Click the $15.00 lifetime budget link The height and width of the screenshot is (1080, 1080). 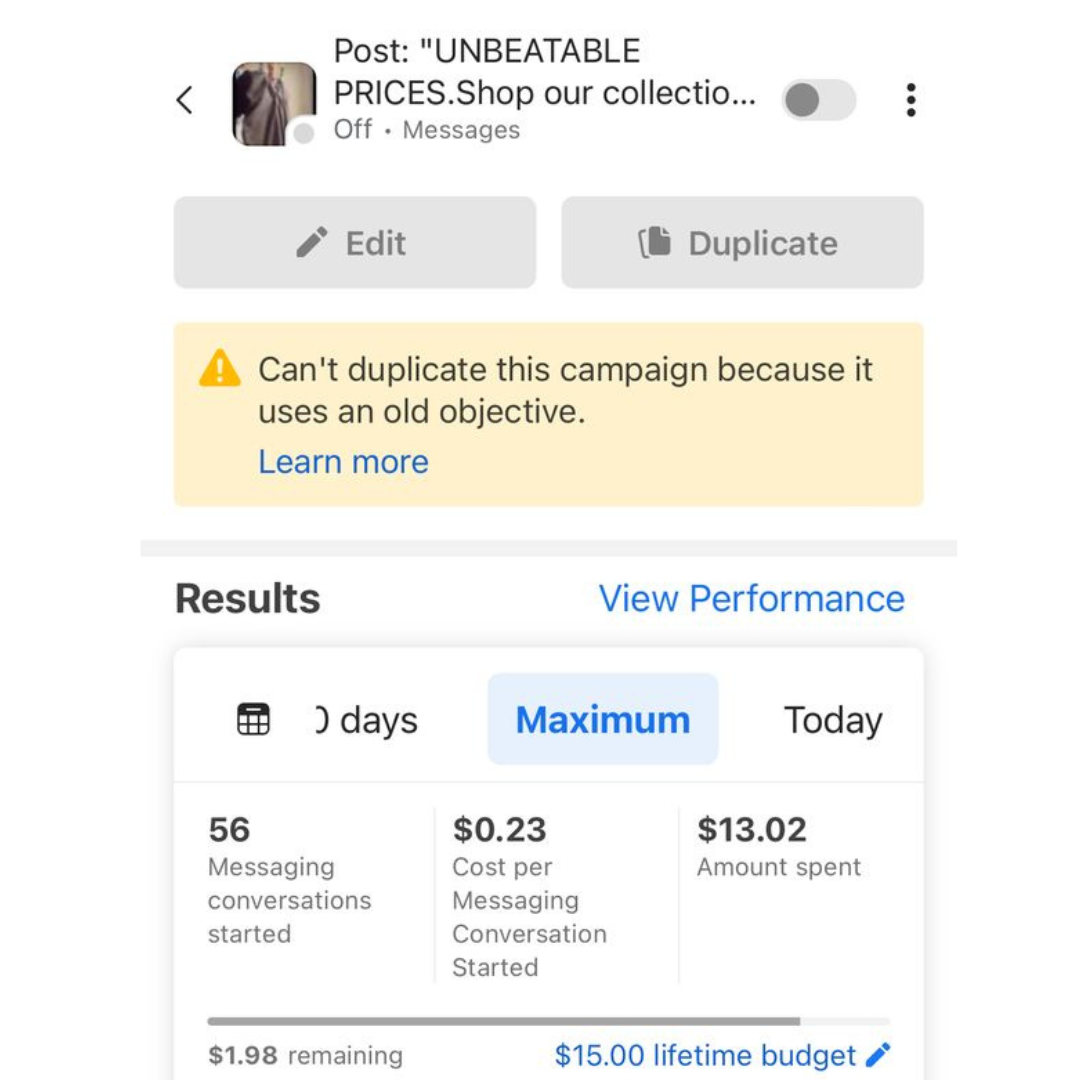[705, 1055]
